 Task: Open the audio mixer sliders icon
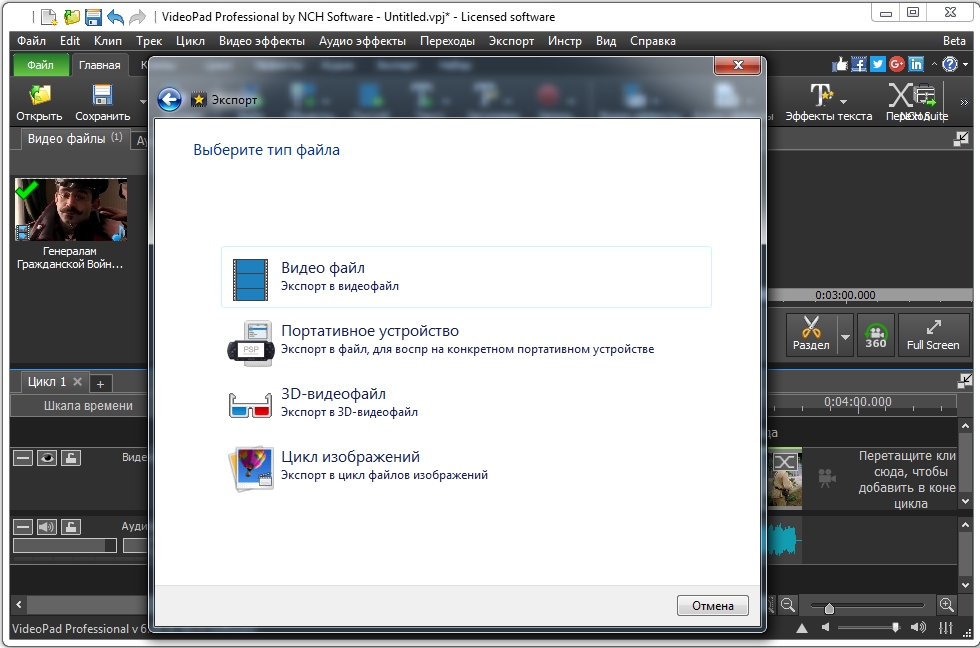946,627
